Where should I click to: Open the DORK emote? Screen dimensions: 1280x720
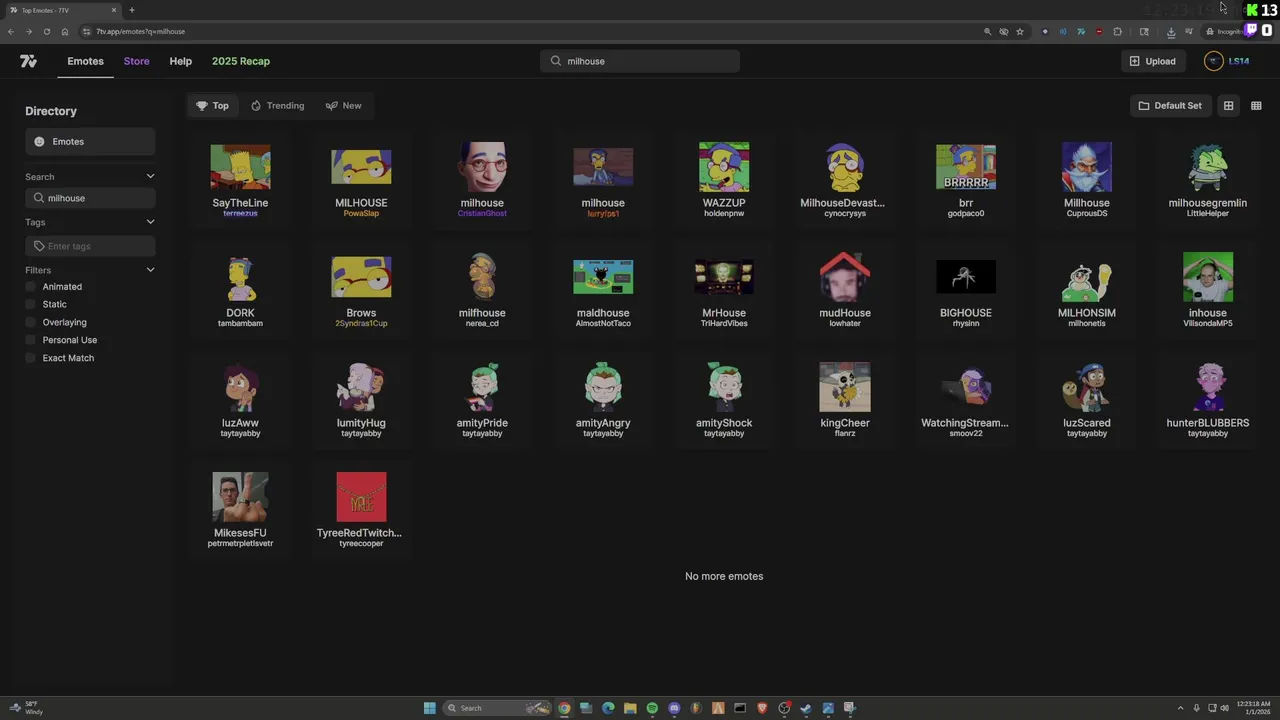[x=240, y=290]
